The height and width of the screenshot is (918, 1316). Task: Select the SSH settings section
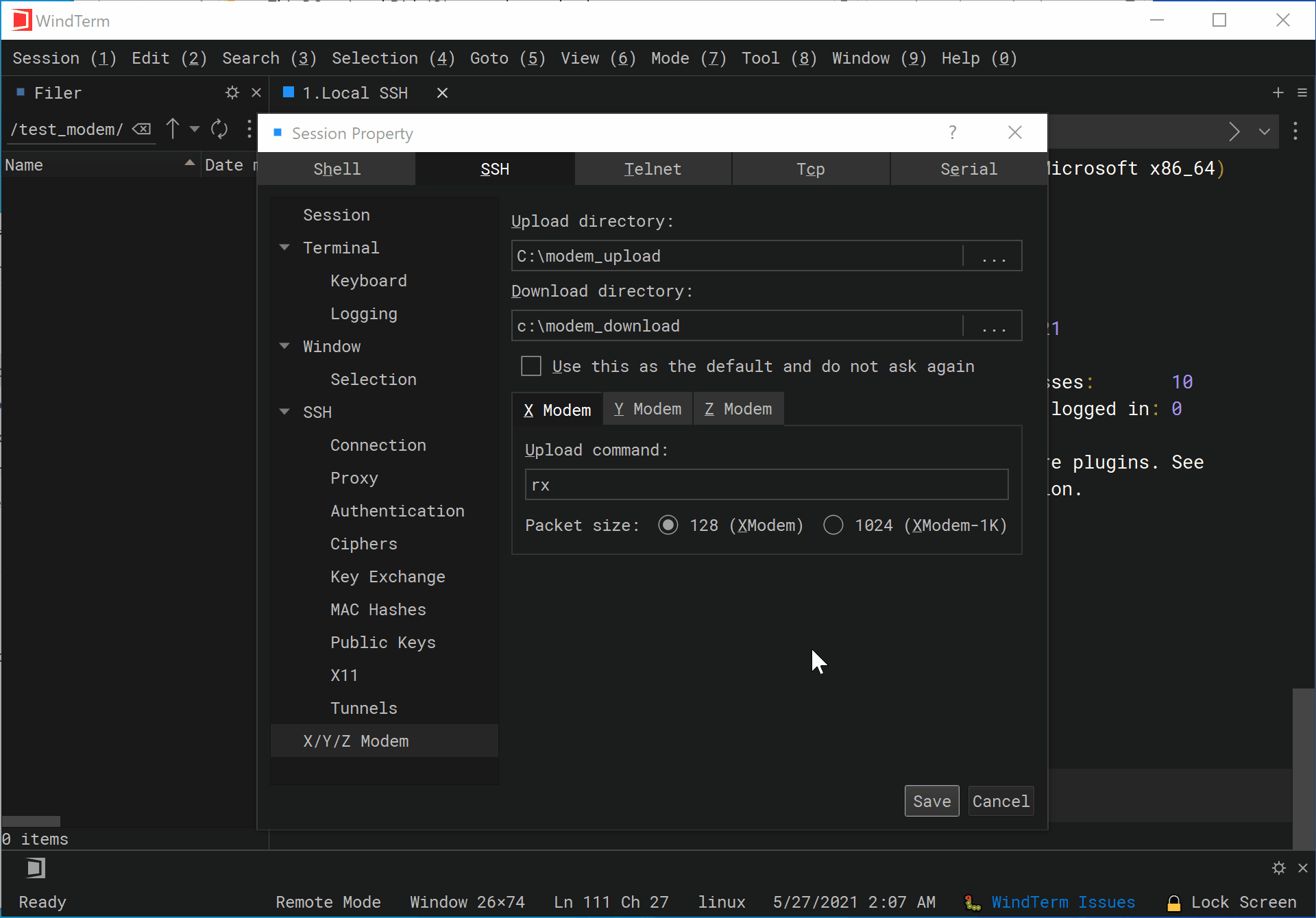coord(317,411)
